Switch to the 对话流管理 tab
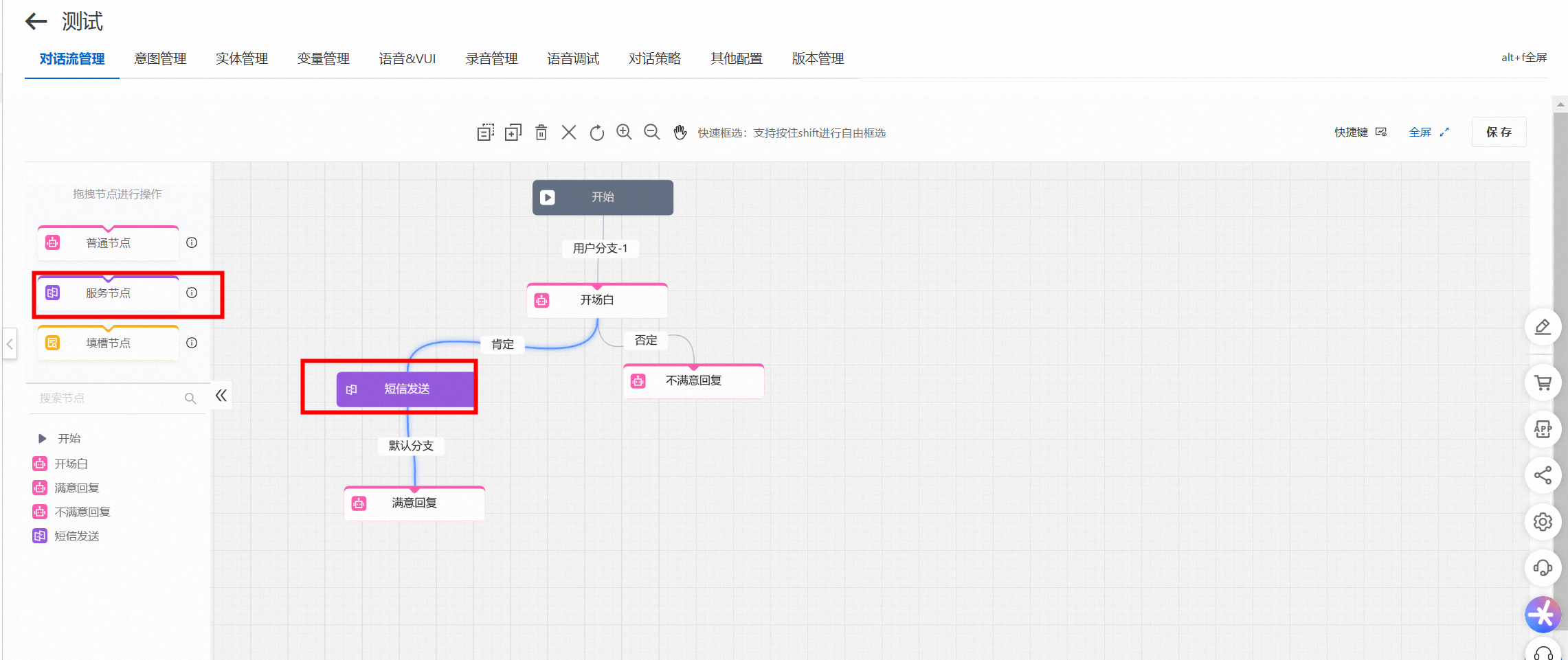 click(72, 59)
